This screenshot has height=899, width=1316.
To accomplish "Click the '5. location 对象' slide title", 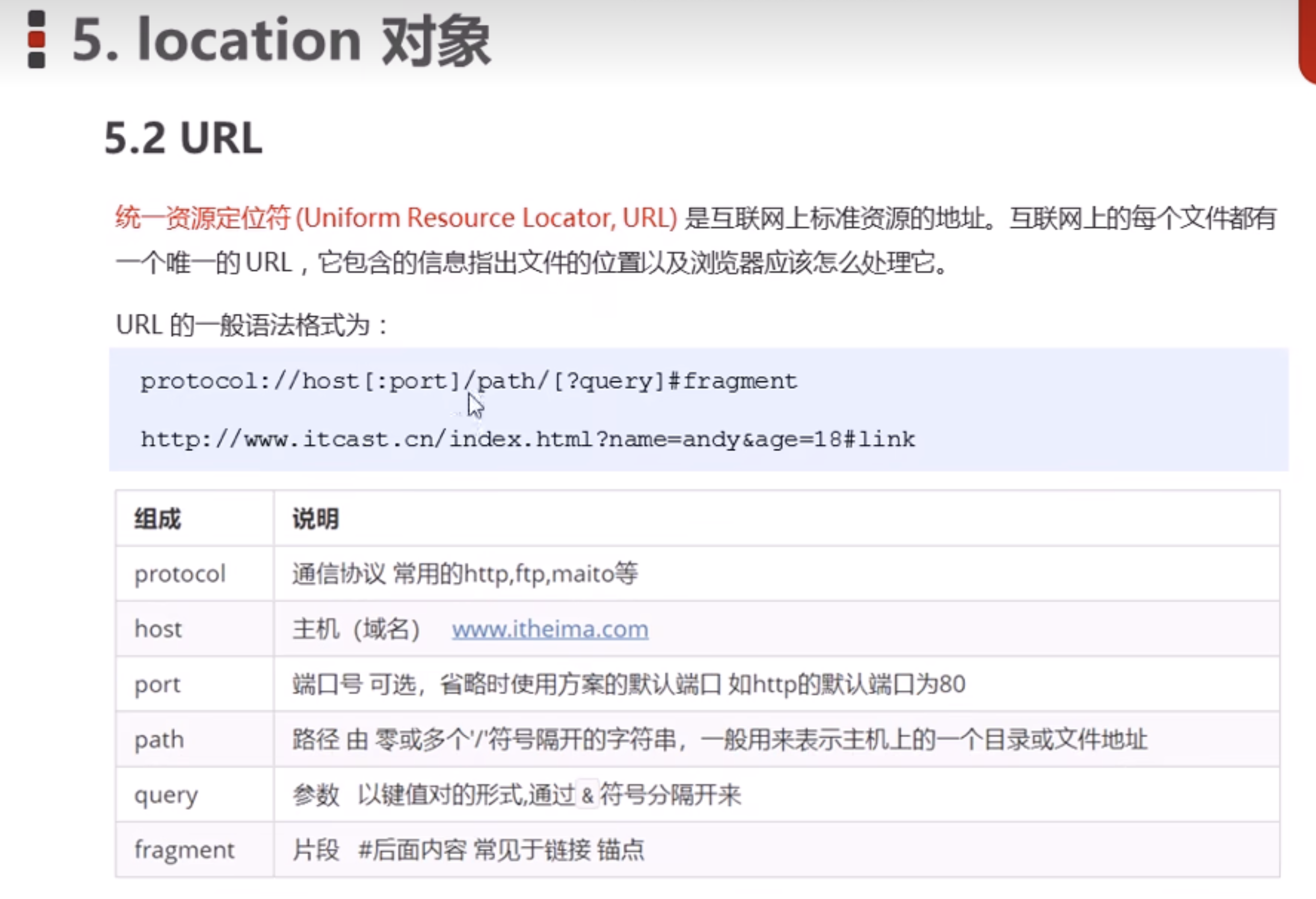I will click(281, 41).
